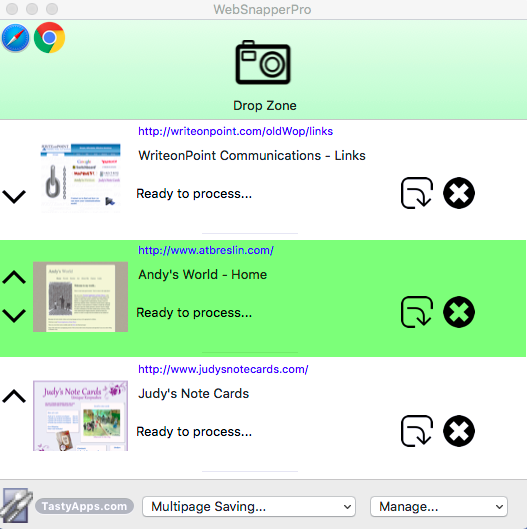
Task: Process the Judy's Note Cards page
Action: click(x=417, y=431)
